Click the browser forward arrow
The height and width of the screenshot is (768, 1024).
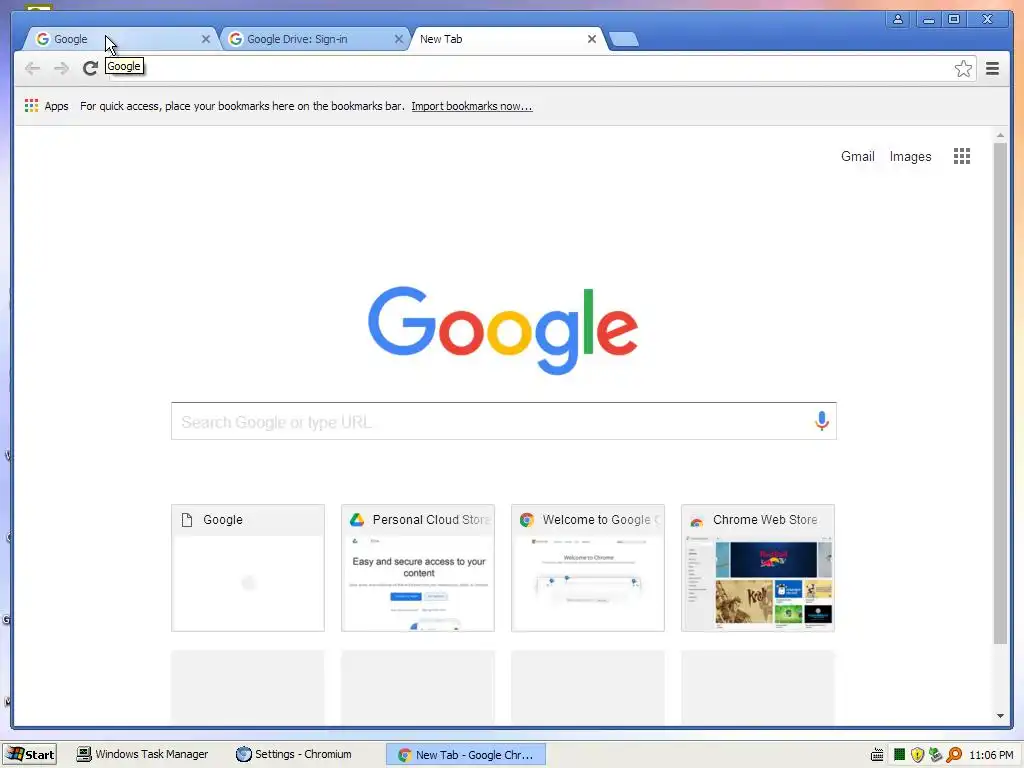click(x=61, y=68)
